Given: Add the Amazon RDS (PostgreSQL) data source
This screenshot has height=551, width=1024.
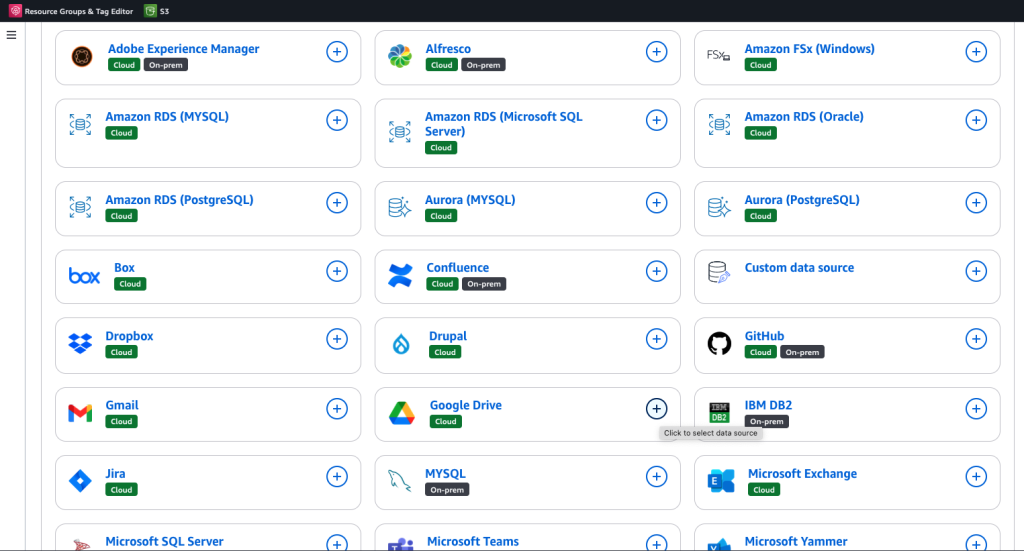Looking at the screenshot, I should click(x=337, y=202).
